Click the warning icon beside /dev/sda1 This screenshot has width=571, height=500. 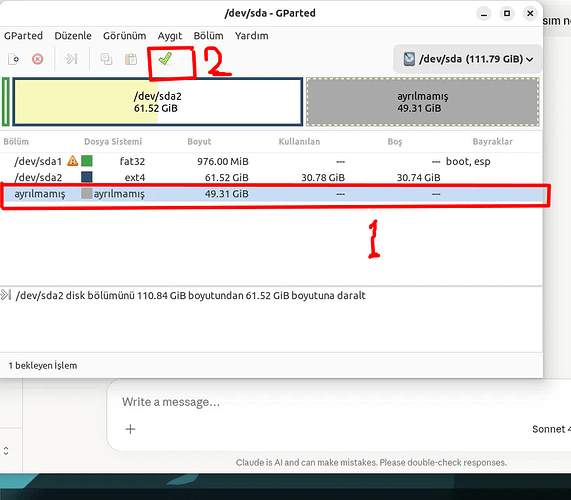pyautogui.click(x=72, y=161)
